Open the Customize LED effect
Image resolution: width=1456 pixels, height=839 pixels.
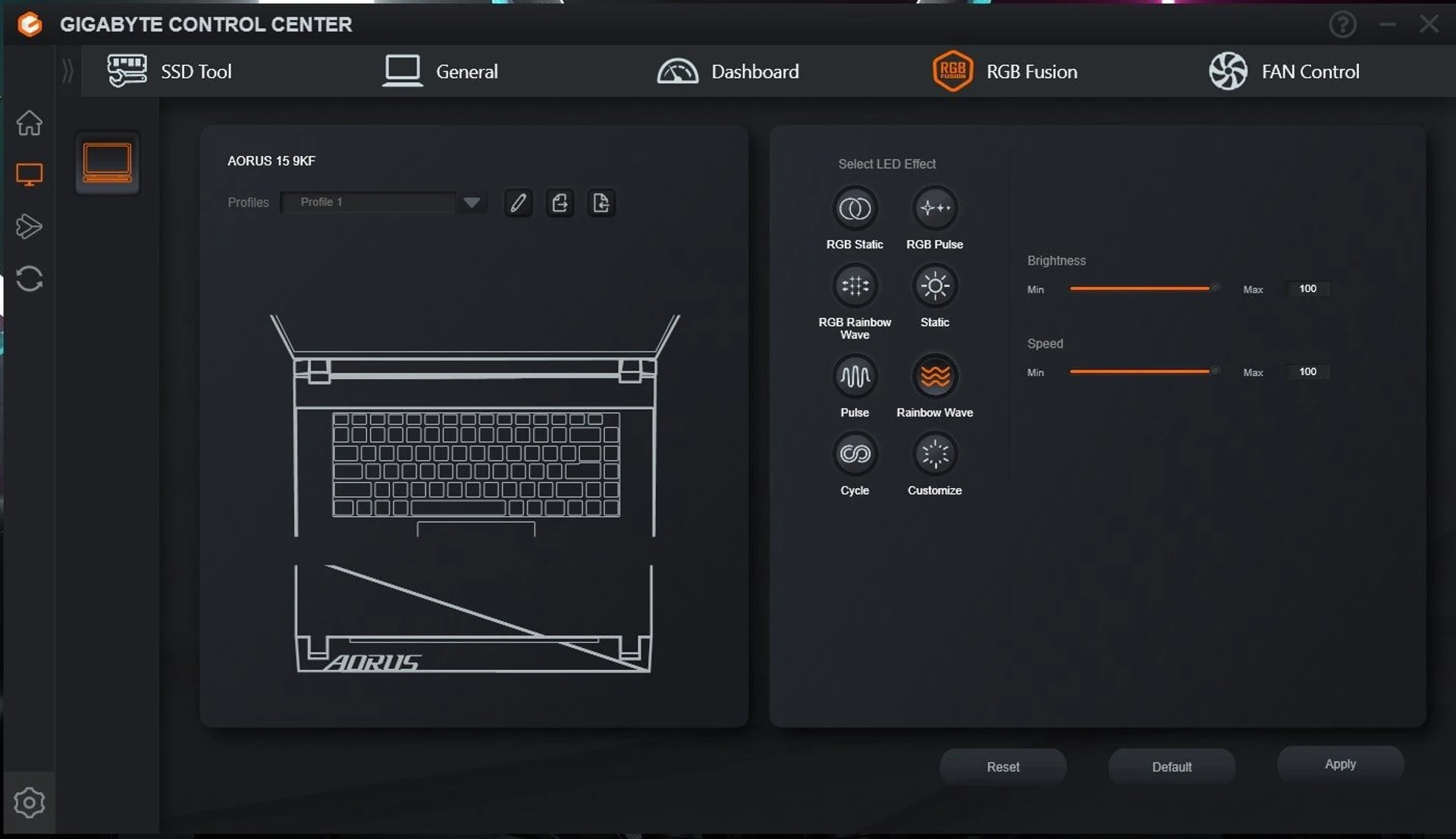[935, 455]
